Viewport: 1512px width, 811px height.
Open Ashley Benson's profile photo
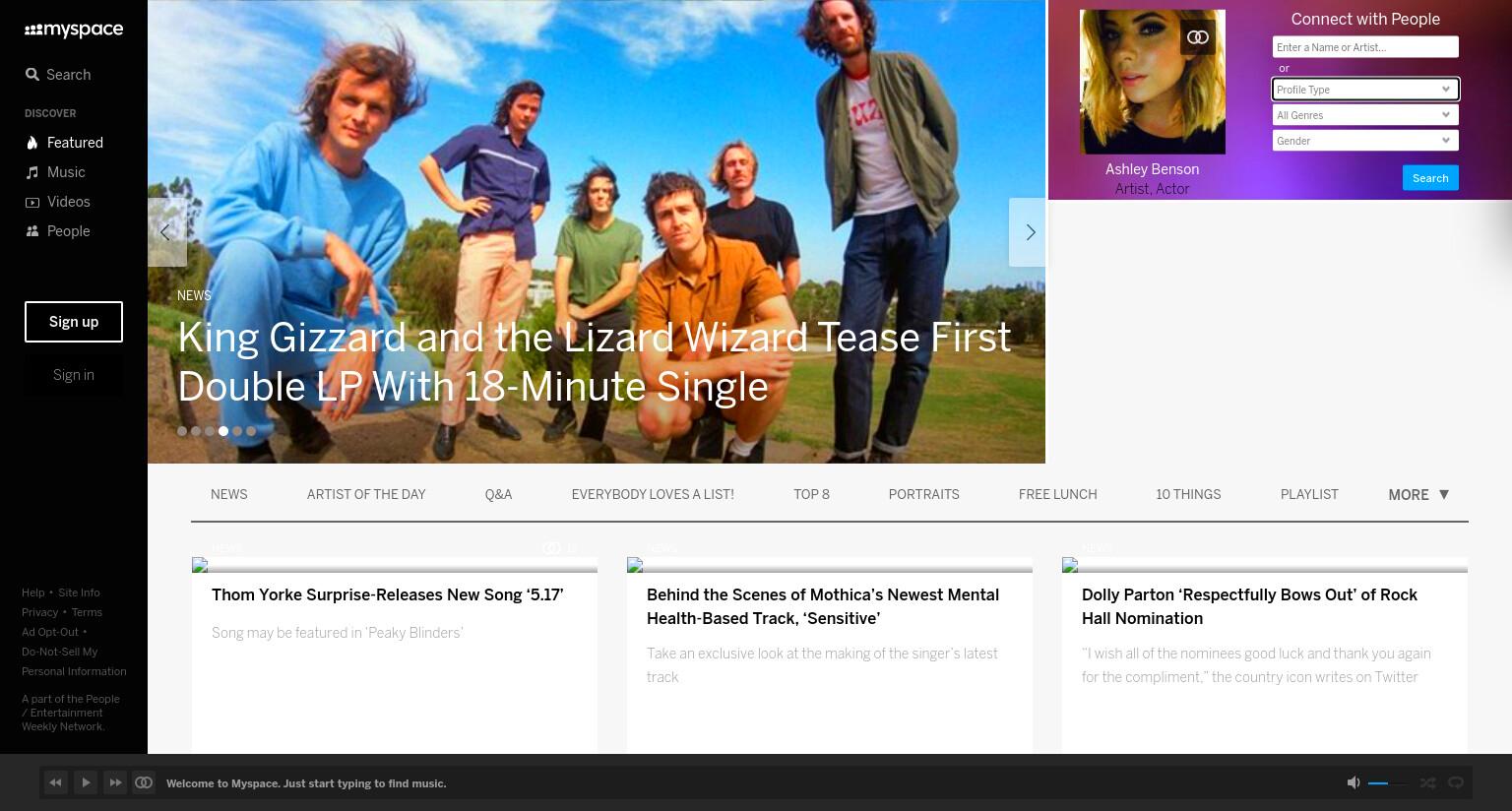1153,82
